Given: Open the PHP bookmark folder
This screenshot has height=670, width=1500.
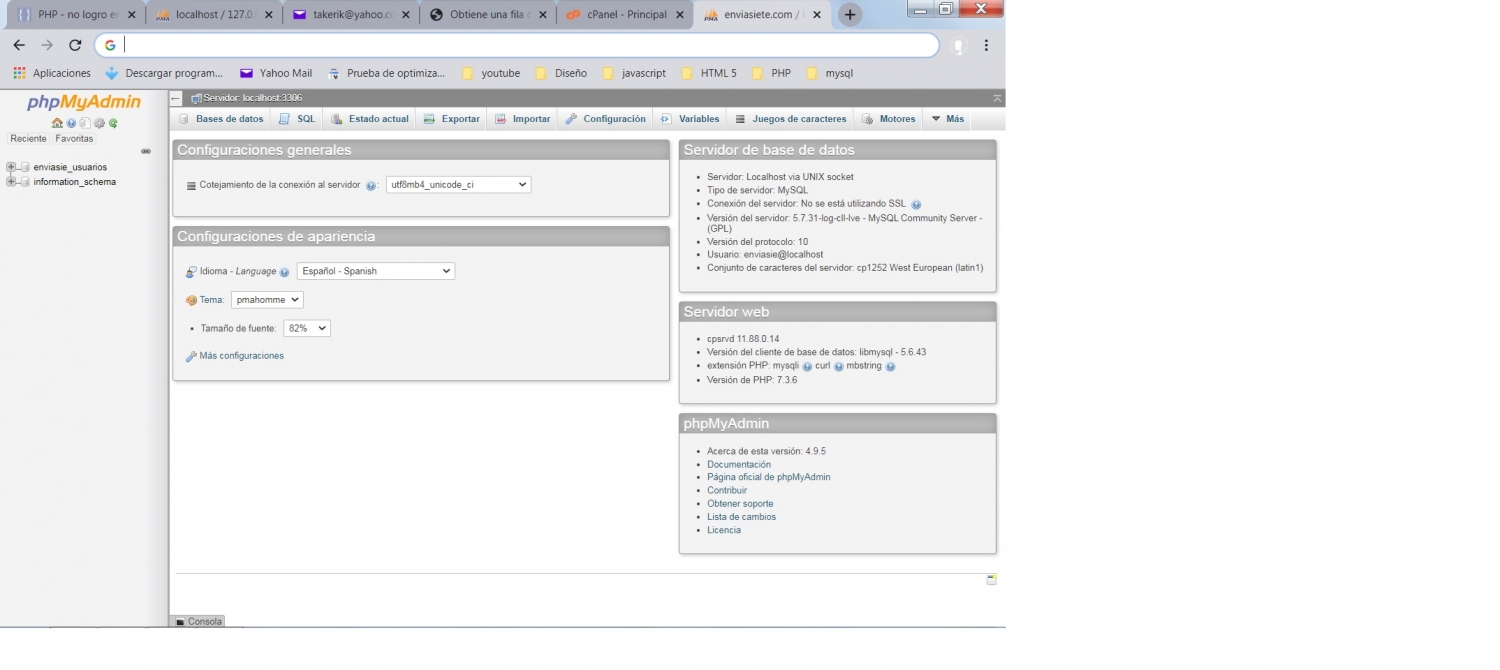Looking at the screenshot, I should click(771, 73).
